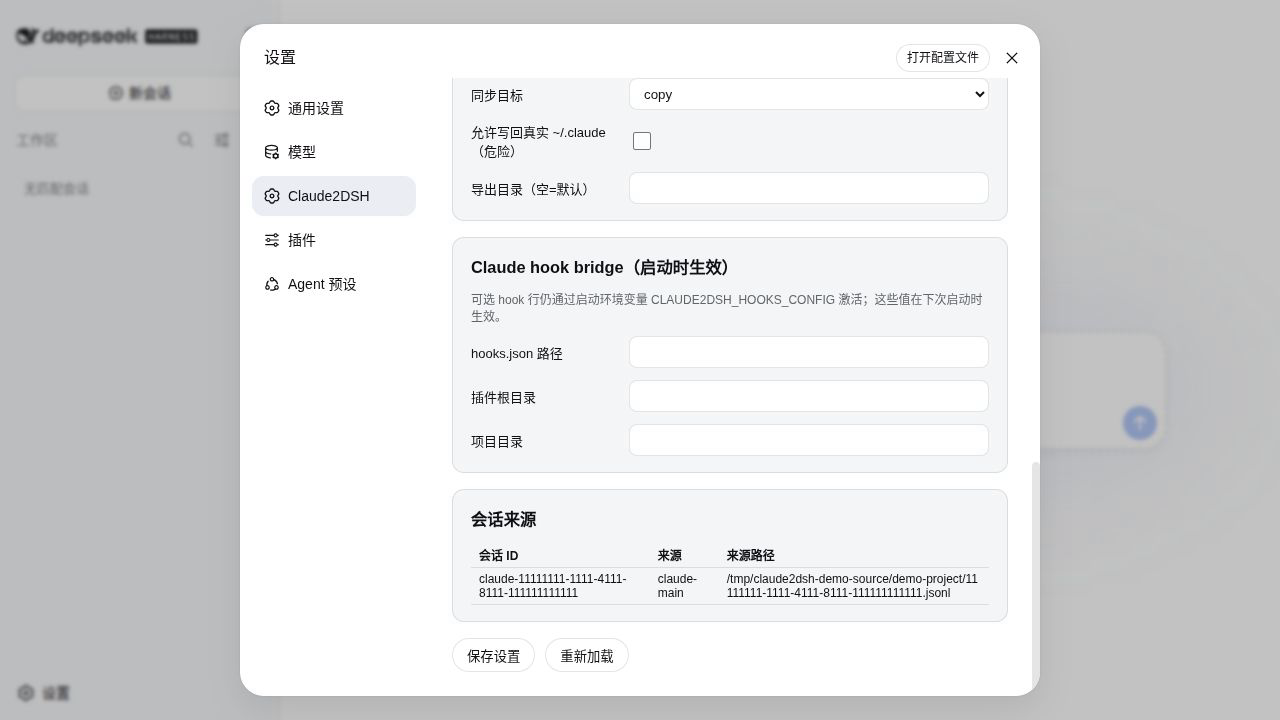Open the Agent 预设 section
The image size is (1280, 720).
click(x=334, y=284)
